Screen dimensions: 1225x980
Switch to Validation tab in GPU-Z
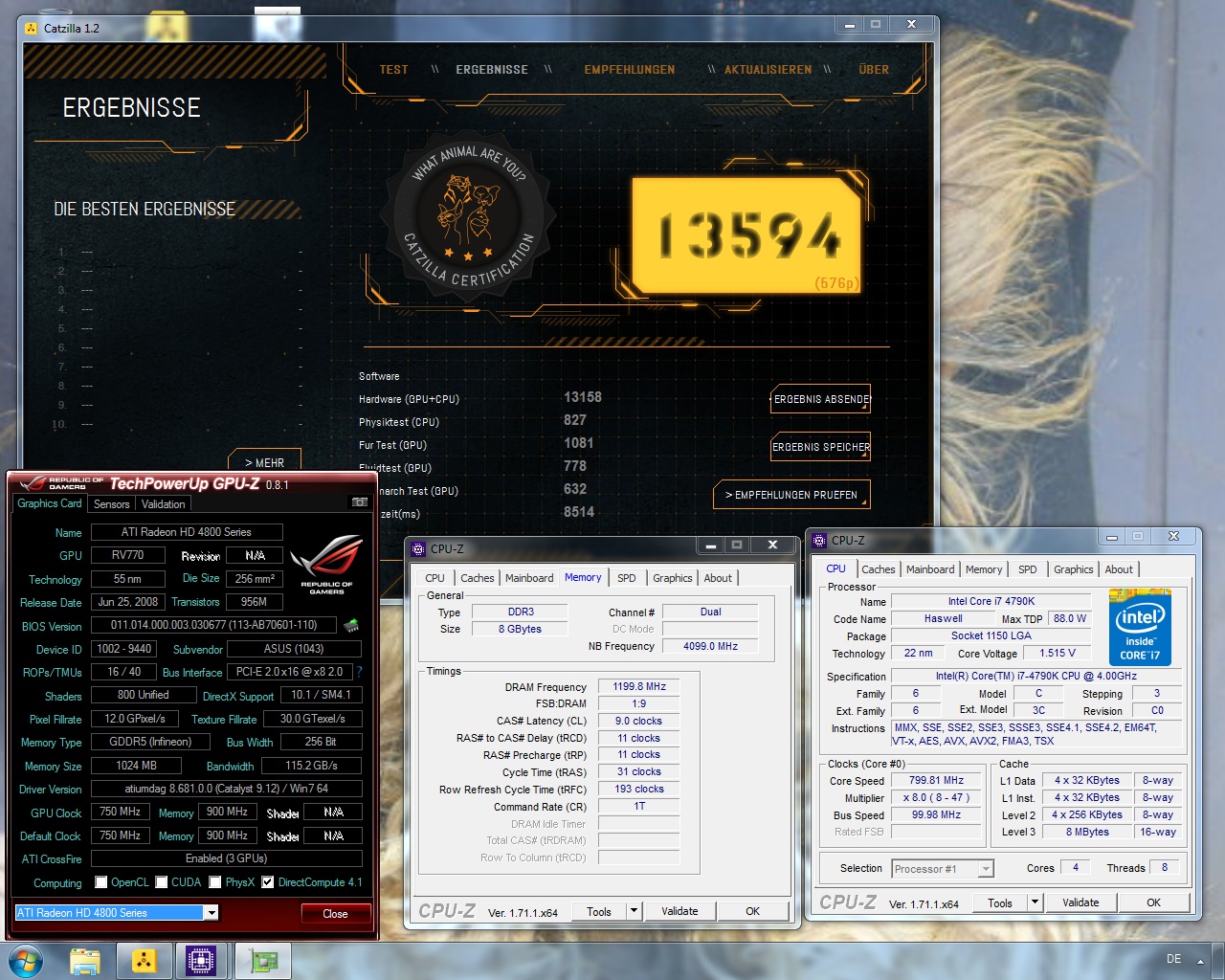pos(164,504)
